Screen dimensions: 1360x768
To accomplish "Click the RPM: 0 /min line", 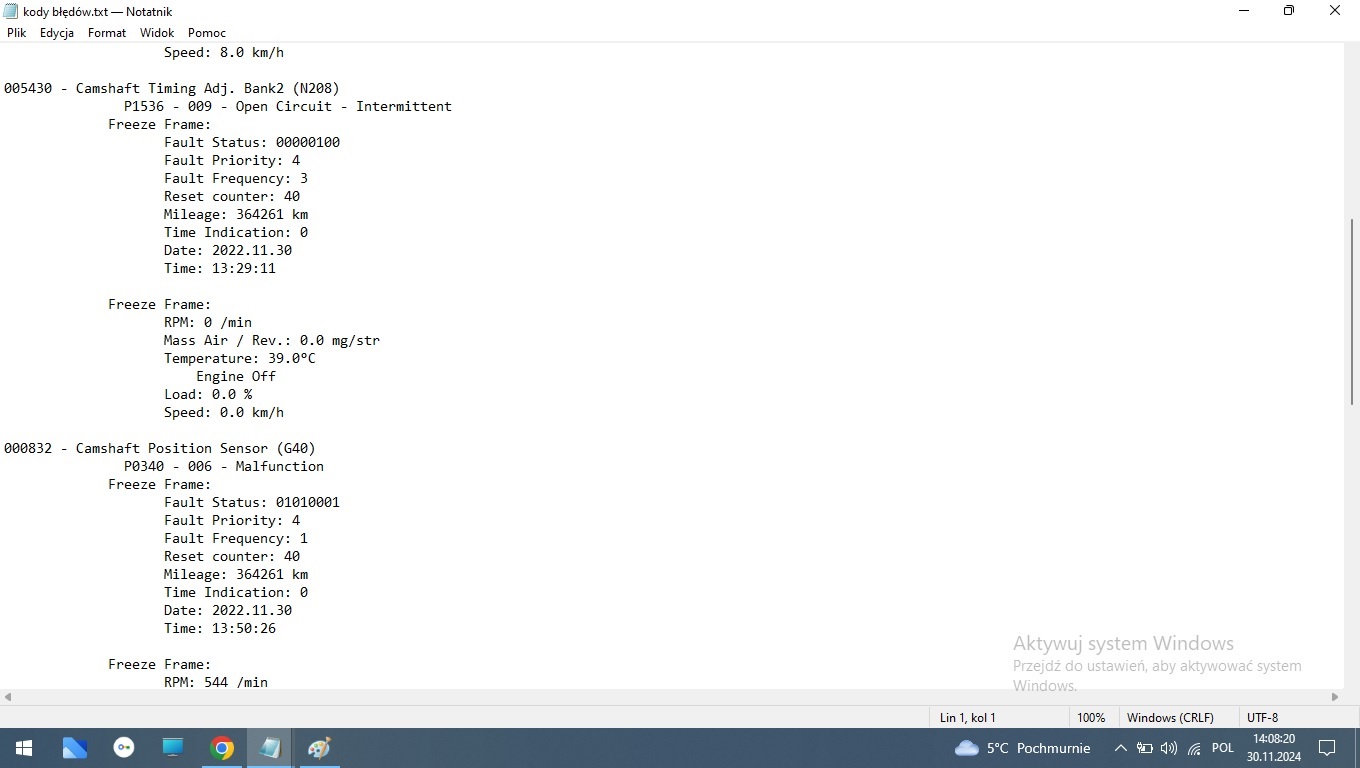I will [x=208, y=322].
